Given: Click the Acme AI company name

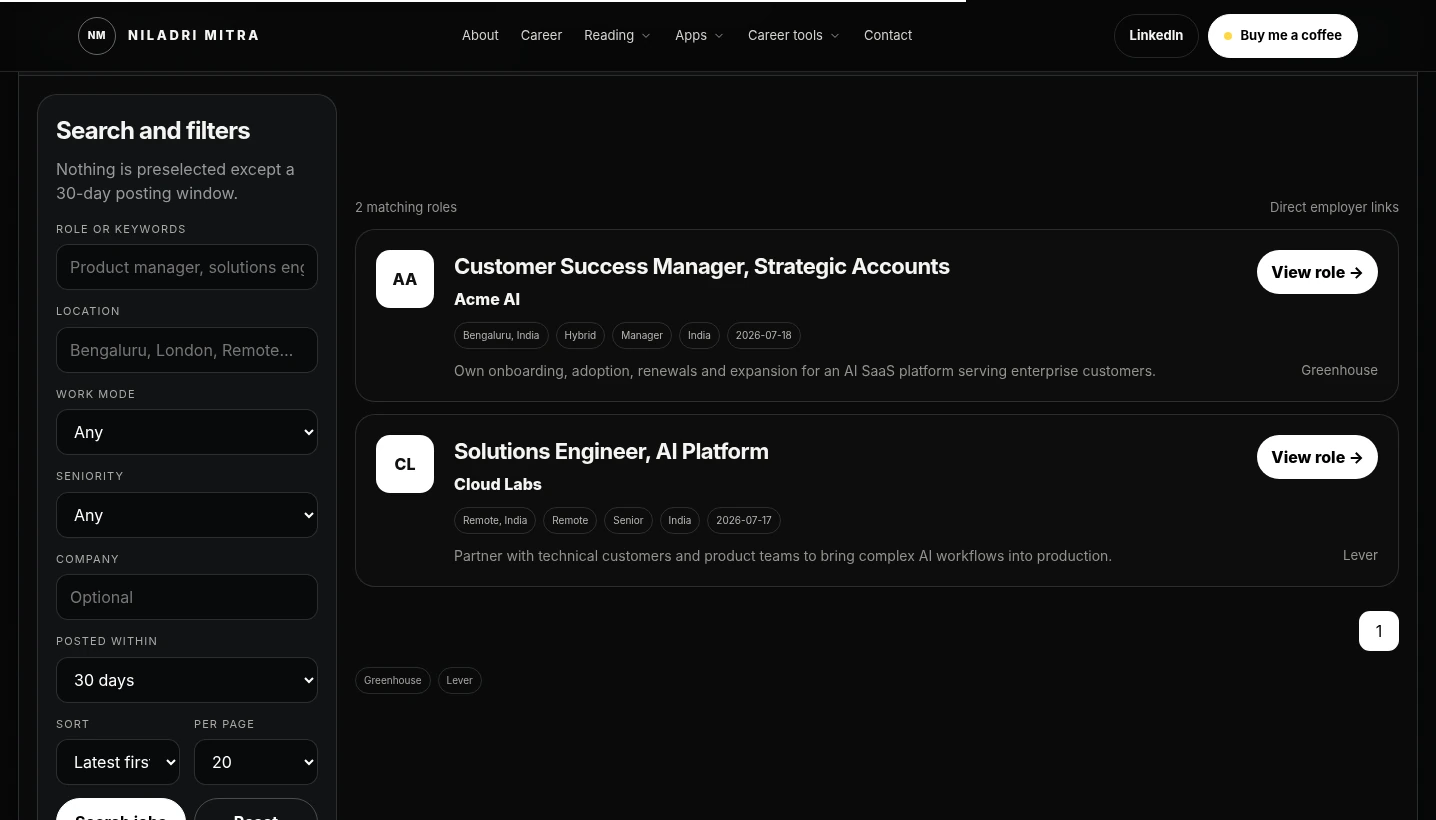Looking at the screenshot, I should [x=487, y=299].
